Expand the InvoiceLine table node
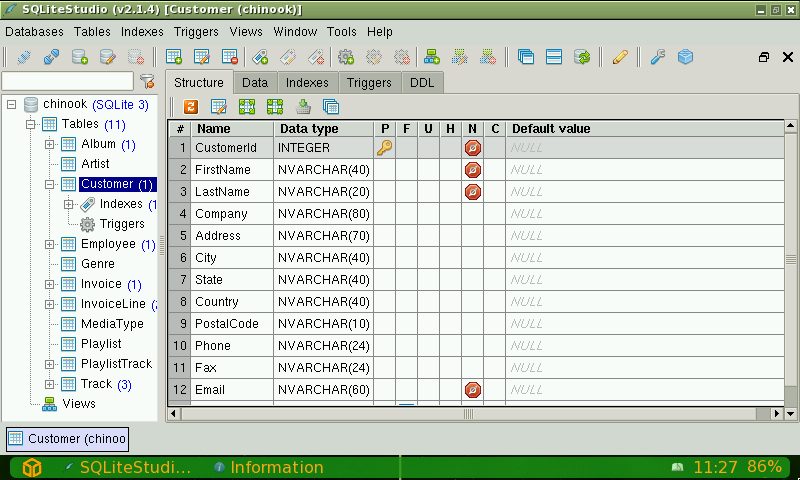Screen dimensions: 800x480 point(49,304)
